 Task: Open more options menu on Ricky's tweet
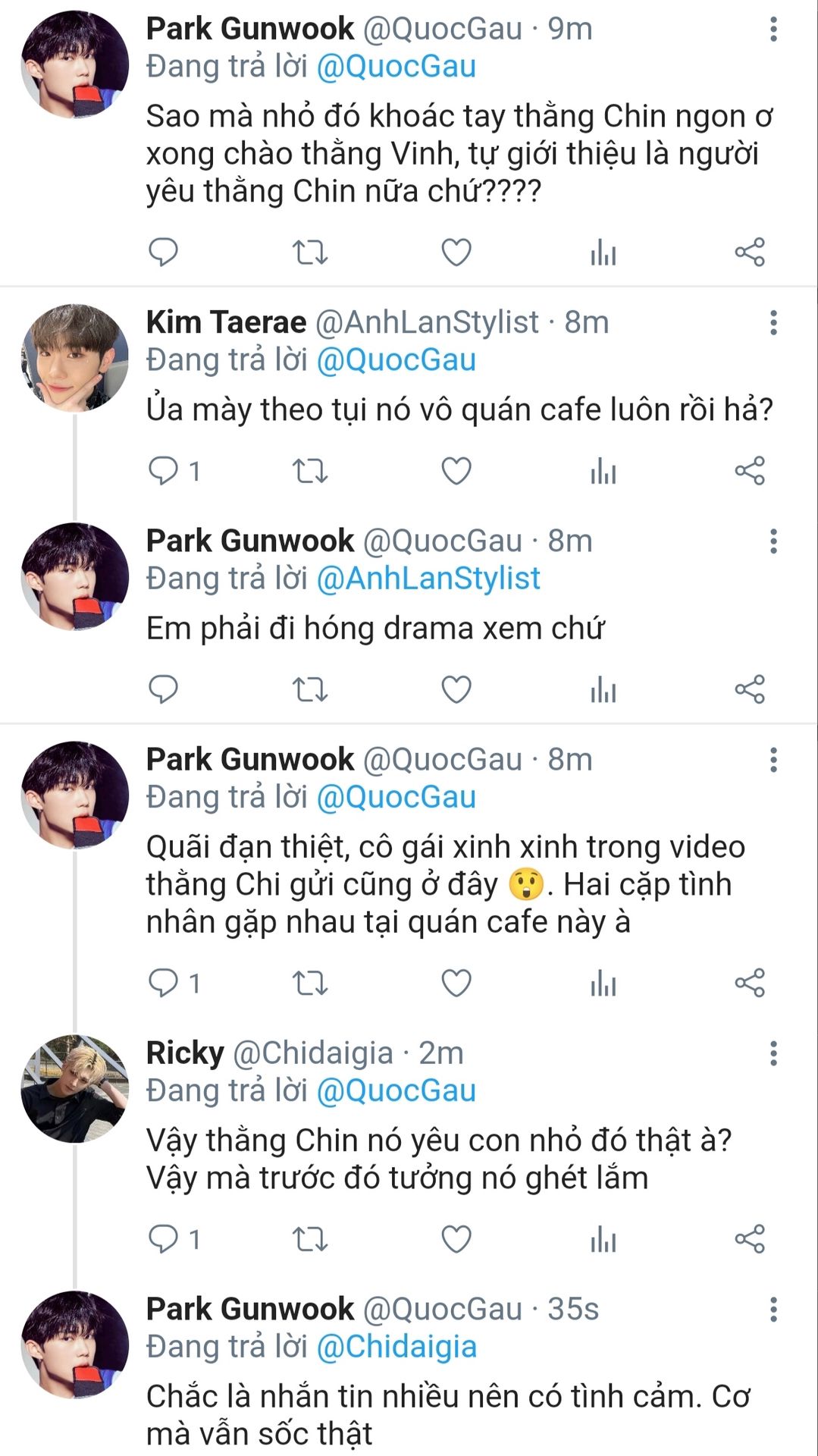coord(773,1053)
